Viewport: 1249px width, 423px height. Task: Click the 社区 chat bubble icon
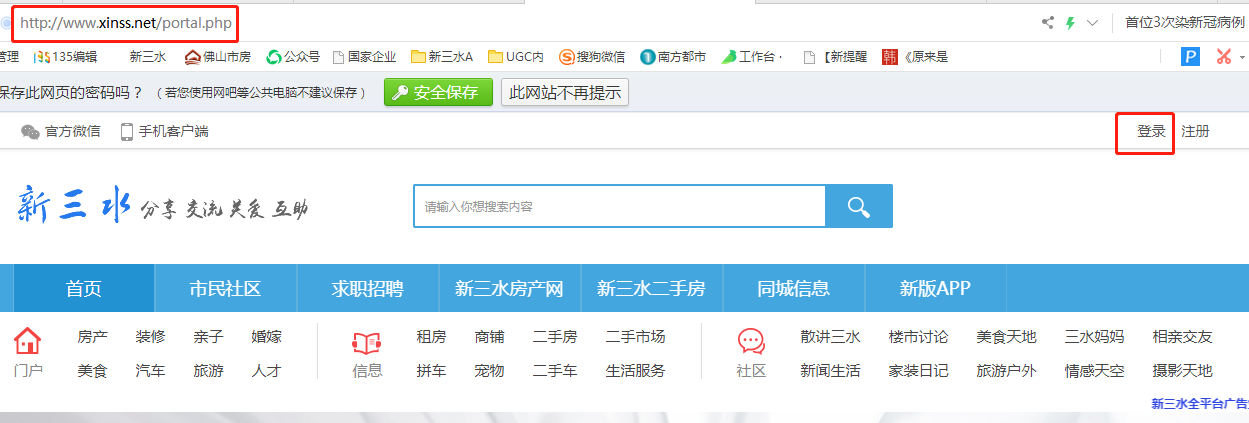click(751, 342)
